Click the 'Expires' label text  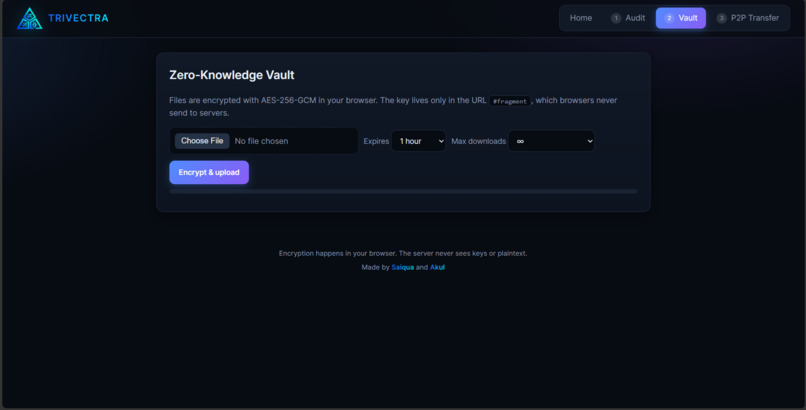(376, 141)
